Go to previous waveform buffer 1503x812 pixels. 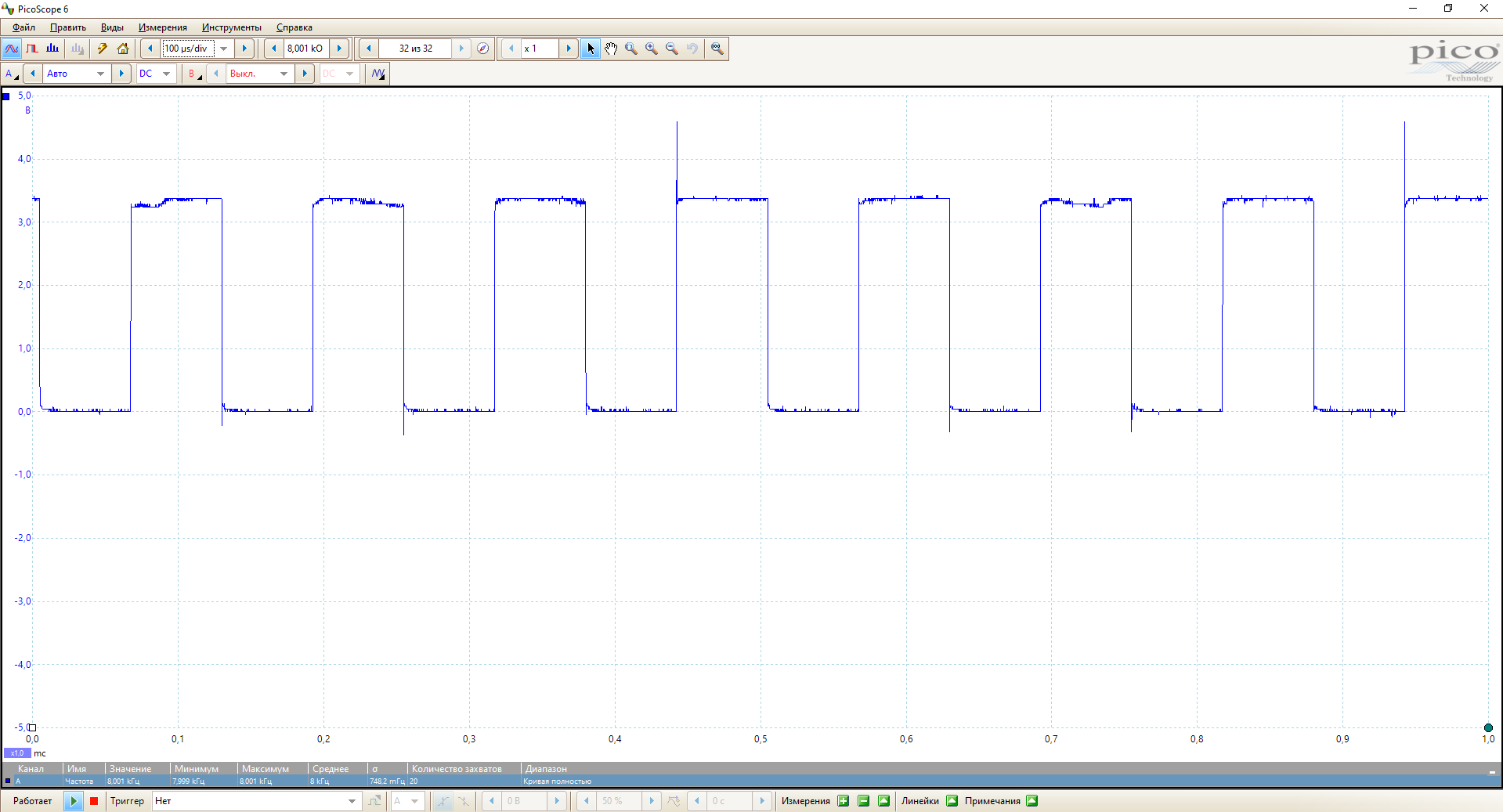[368, 49]
